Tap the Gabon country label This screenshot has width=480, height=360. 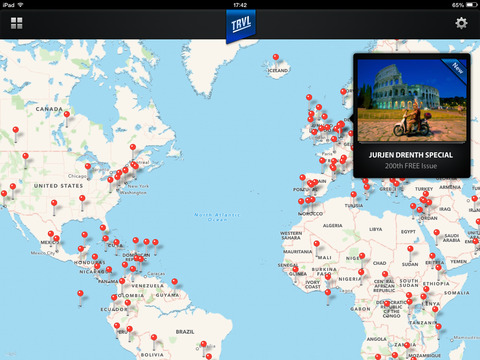360,309
